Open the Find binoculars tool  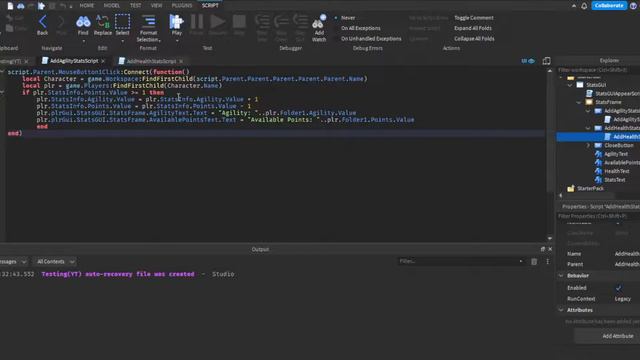tap(83, 22)
